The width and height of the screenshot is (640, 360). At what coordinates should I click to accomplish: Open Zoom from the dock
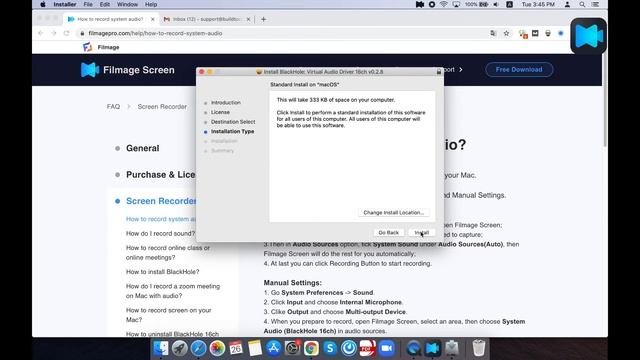point(387,348)
